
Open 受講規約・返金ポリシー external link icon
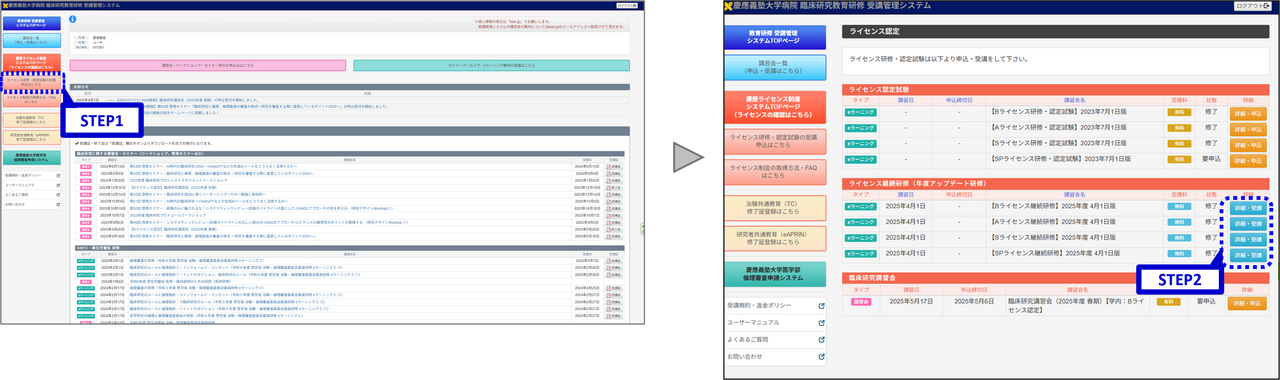point(821,307)
